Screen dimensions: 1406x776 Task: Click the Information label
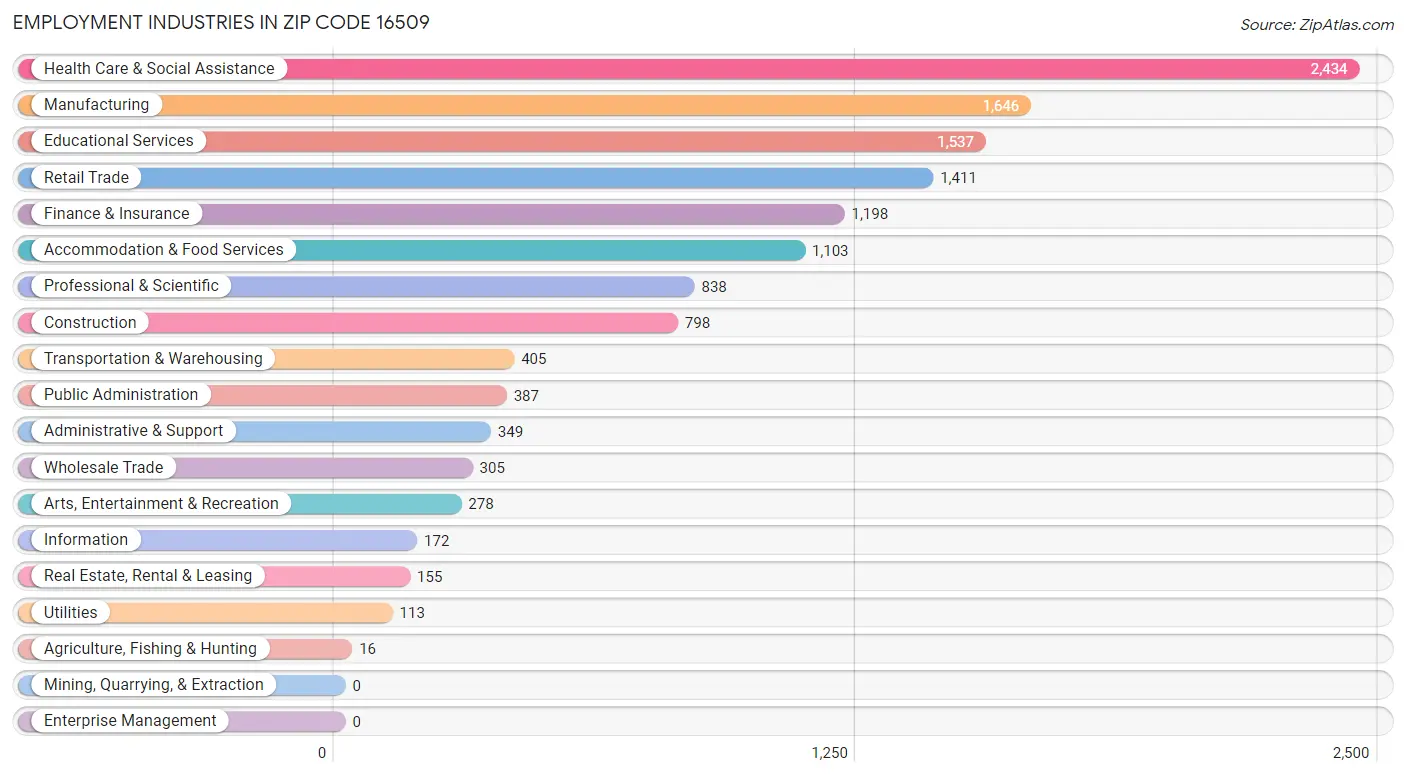pyautogui.click(x=86, y=540)
